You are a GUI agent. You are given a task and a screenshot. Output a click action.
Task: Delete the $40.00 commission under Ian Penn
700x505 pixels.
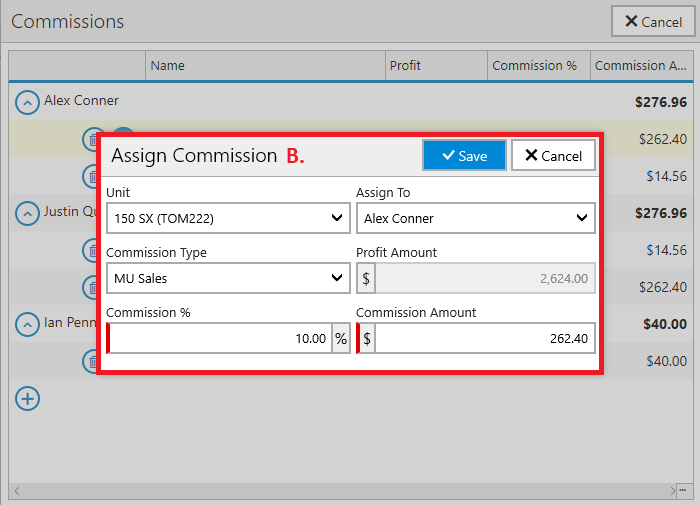point(90,361)
